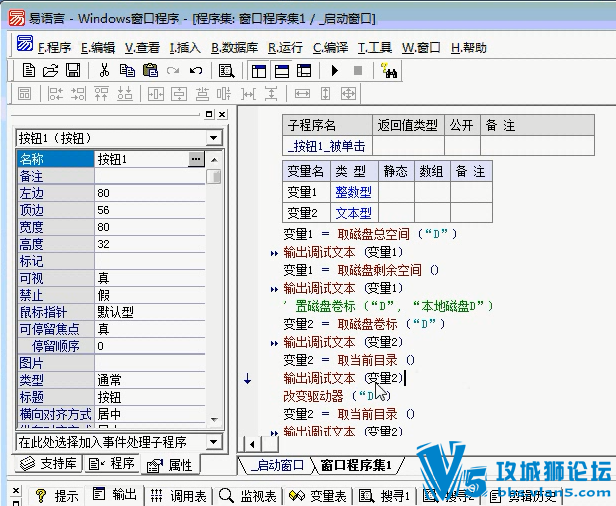Open binoculars help search icon
This screenshot has height=506, width=616.
click(389, 71)
